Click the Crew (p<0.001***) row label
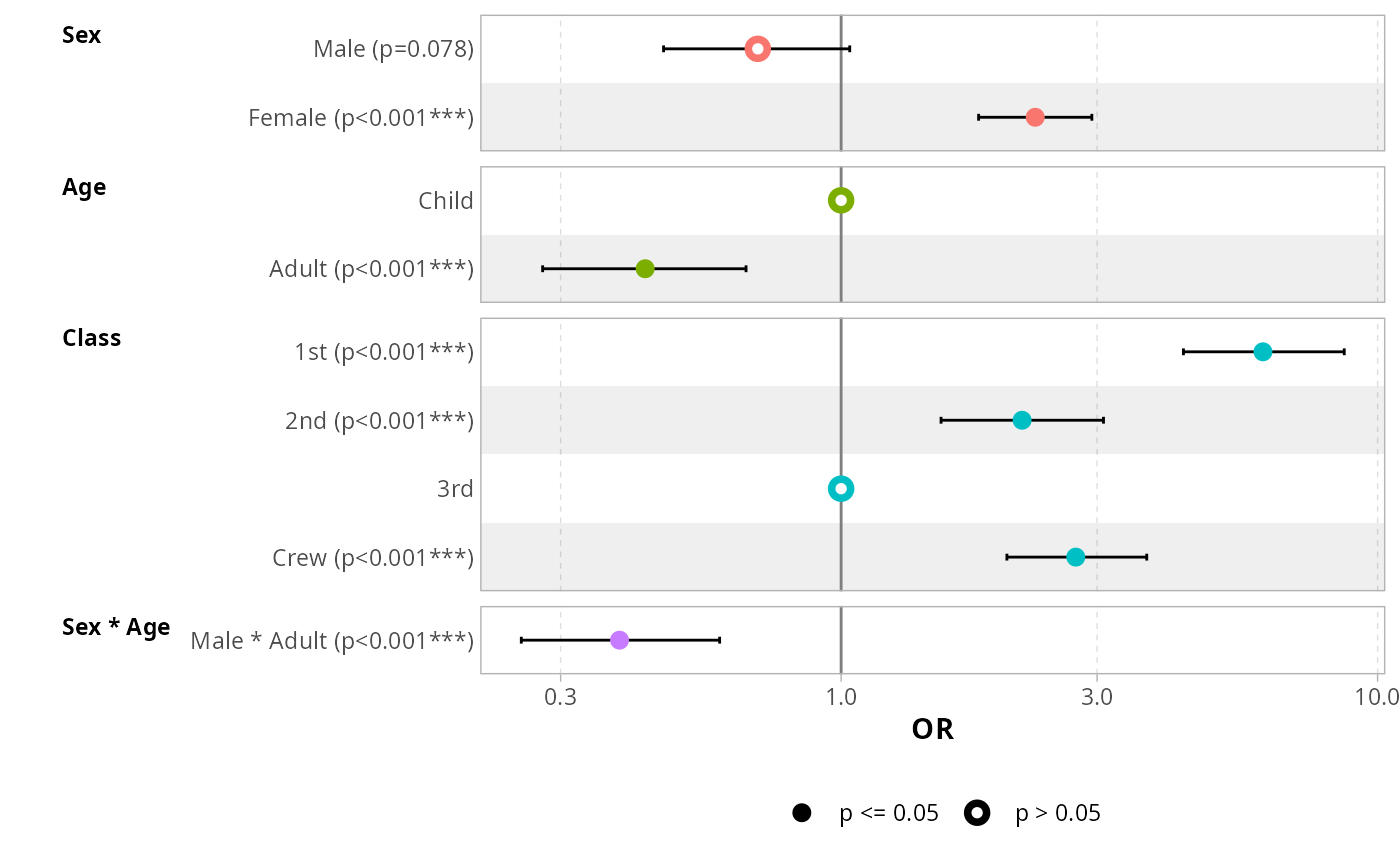Image resolution: width=1400 pixels, height=865 pixels. (x=373, y=558)
